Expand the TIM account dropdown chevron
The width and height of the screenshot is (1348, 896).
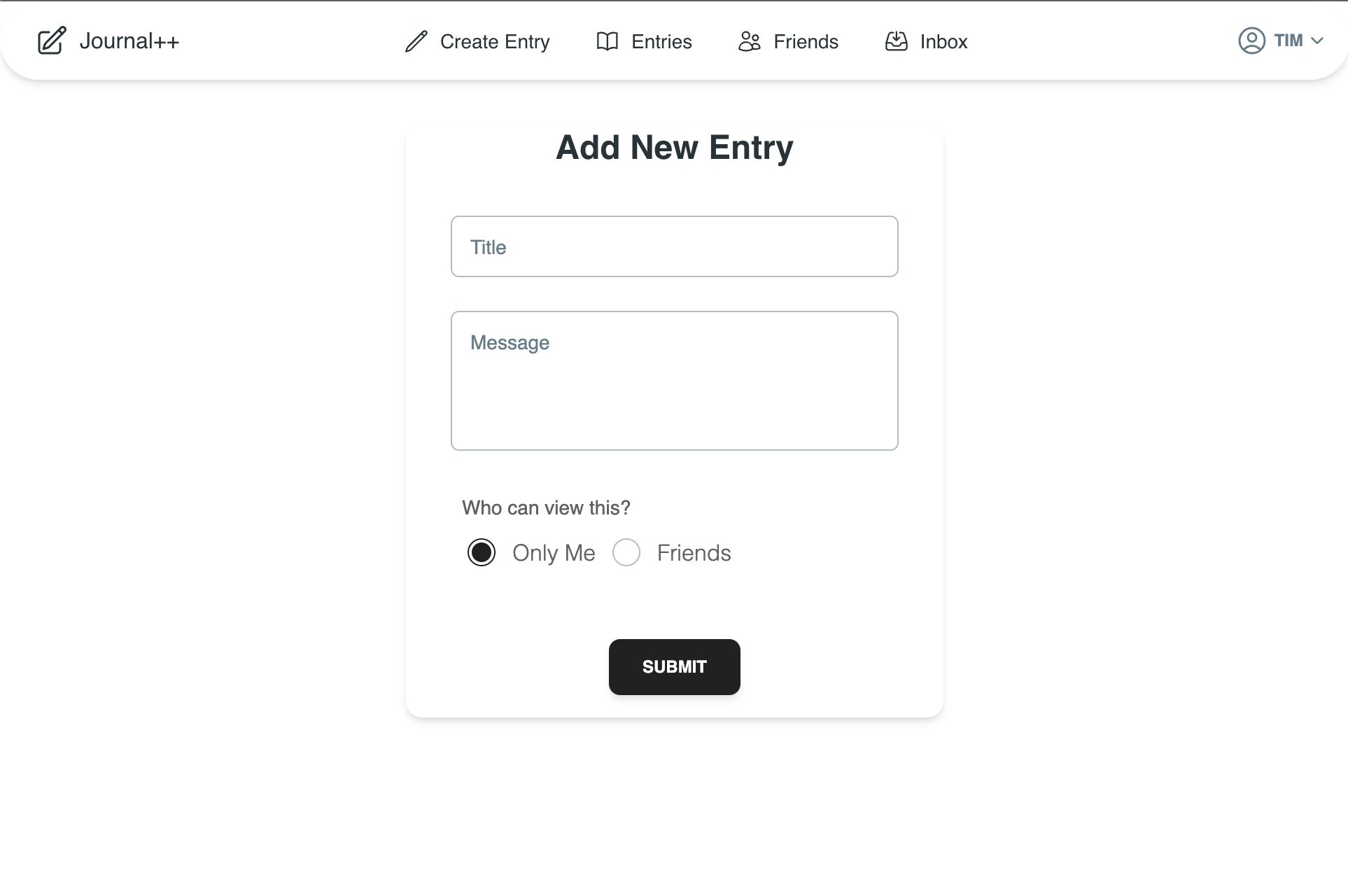click(x=1320, y=41)
